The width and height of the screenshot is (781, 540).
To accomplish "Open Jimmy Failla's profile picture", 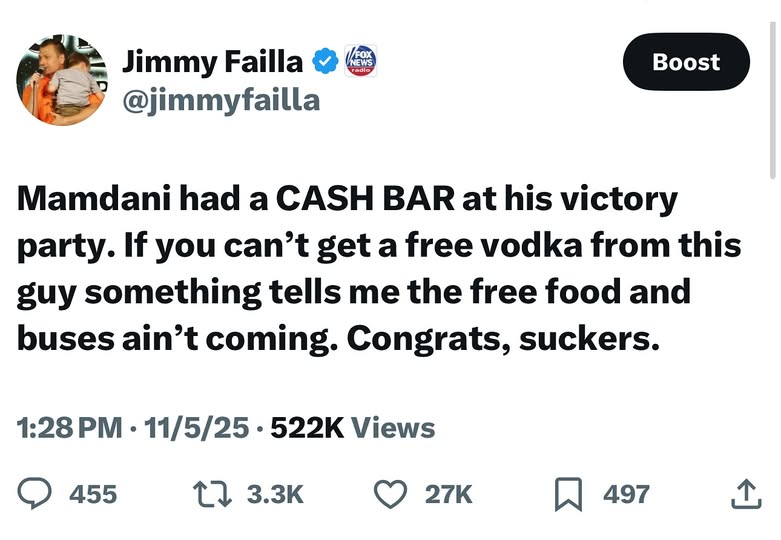I will 61,80.
